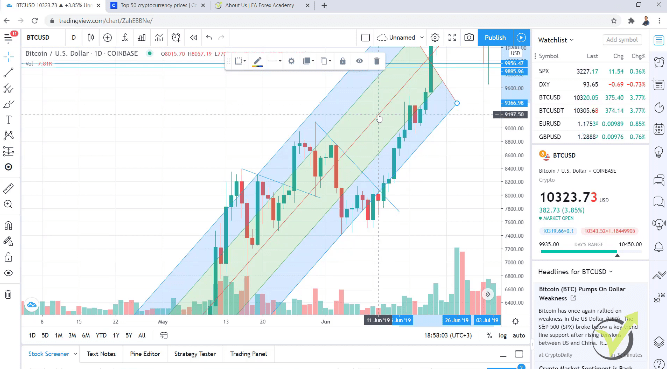667x369 pixels.
Task: Open the Pine Editor tab
Action: pyautogui.click(x=145, y=354)
